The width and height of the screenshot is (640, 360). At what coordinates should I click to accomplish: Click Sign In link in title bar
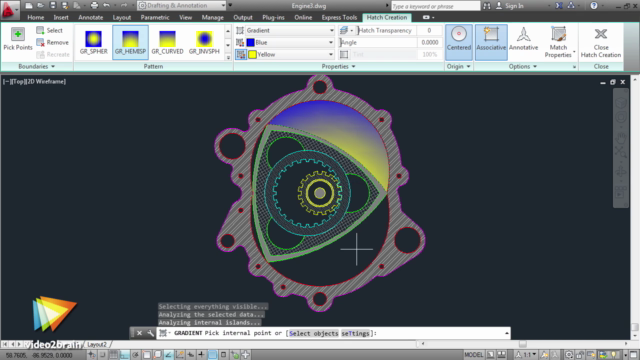514,6
